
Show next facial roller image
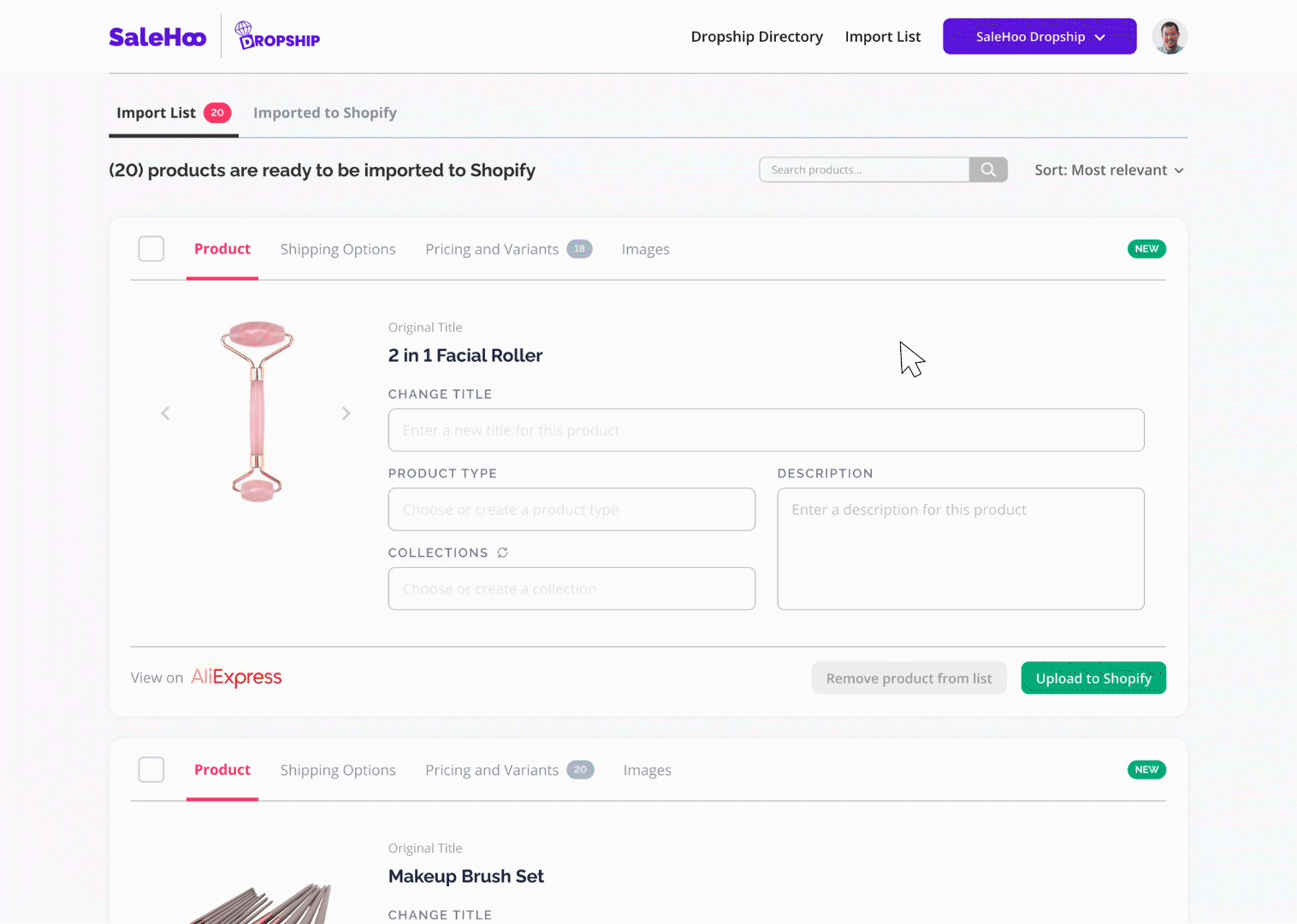click(346, 413)
